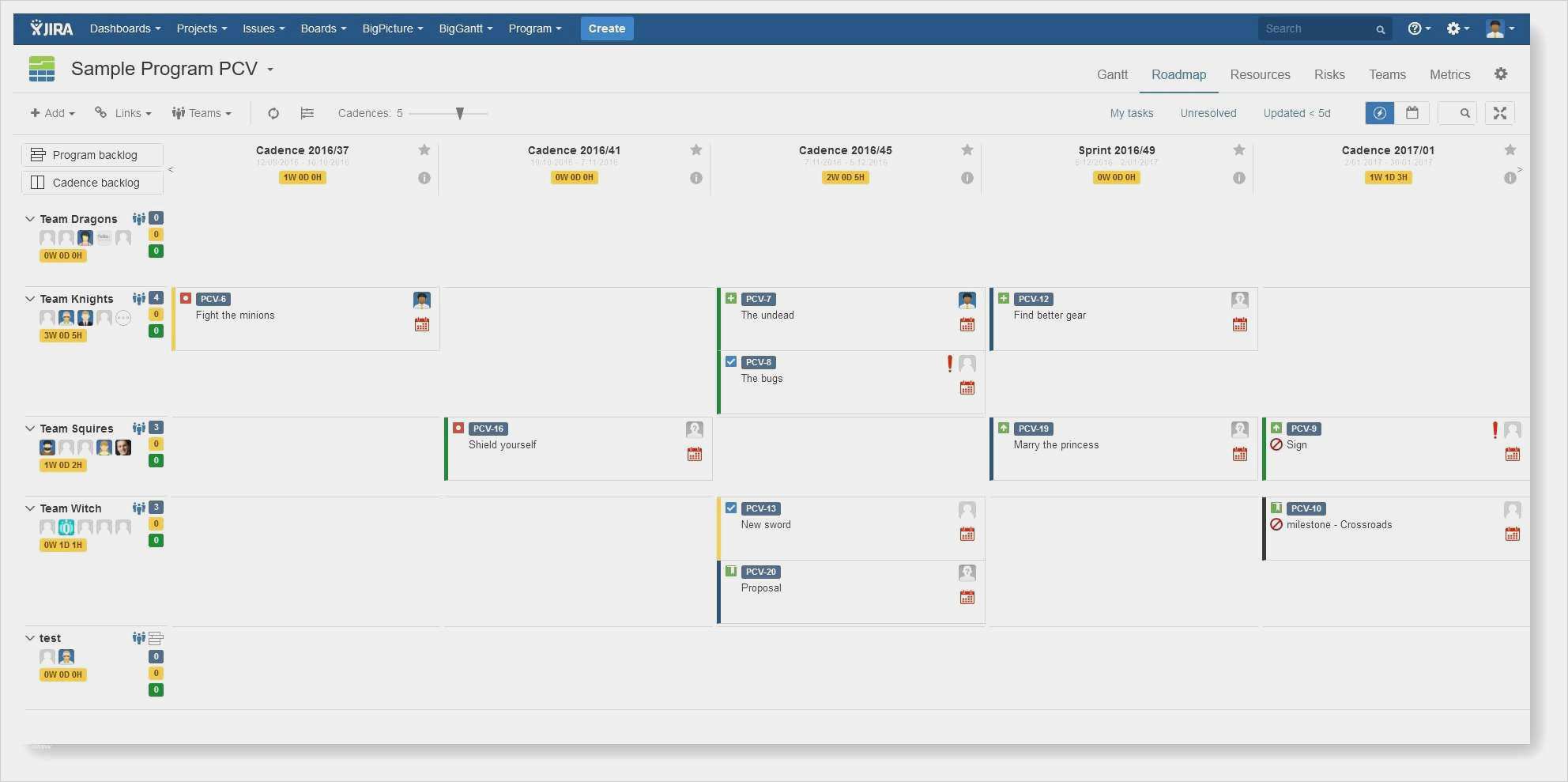Click the star icon on Cadence 2016/37
Screen dimensions: 1568x782
[424, 150]
